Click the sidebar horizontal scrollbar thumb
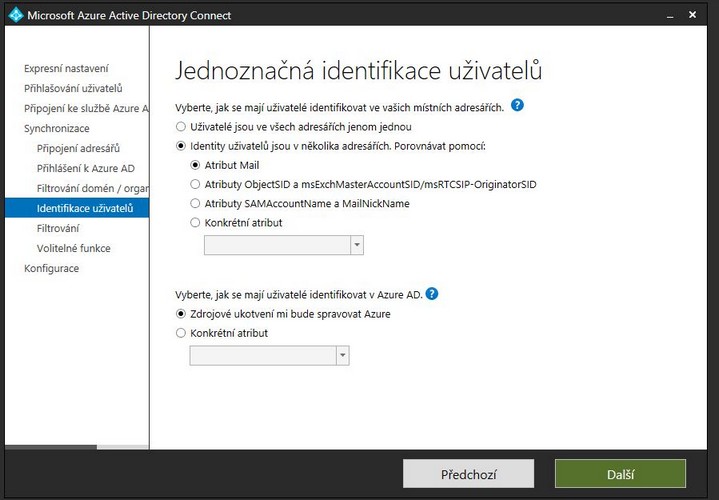Screen dimensions: 719x500 pos(51,447)
